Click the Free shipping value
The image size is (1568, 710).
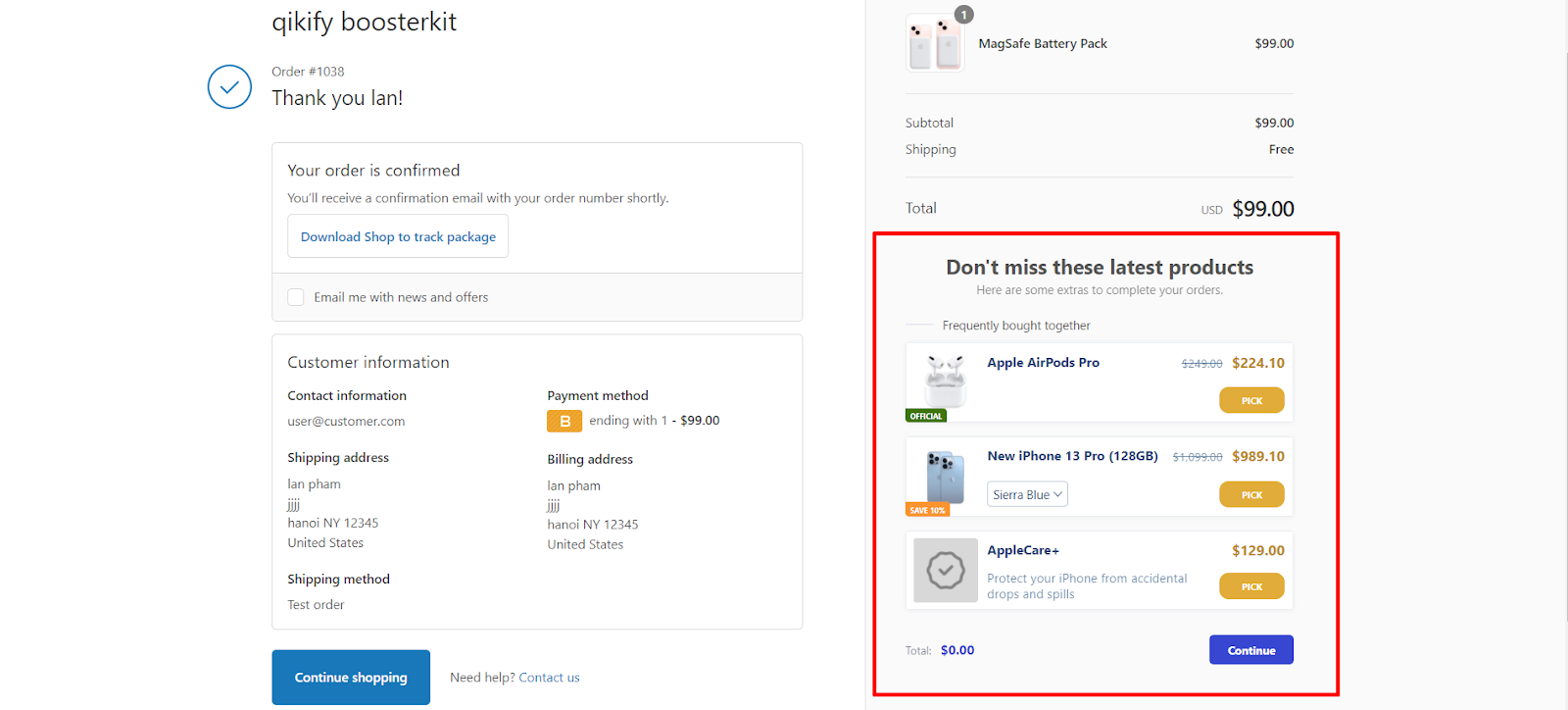tap(1281, 149)
